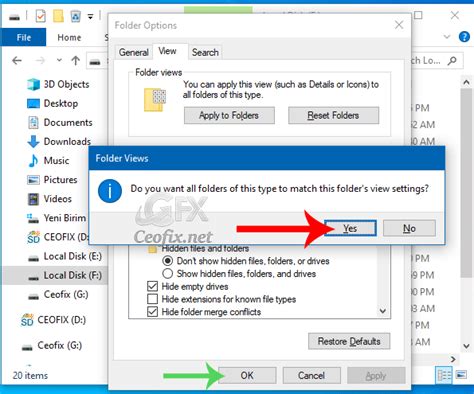
Task: Open the recent locations dropdown arrow
Action: tap(59, 60)
